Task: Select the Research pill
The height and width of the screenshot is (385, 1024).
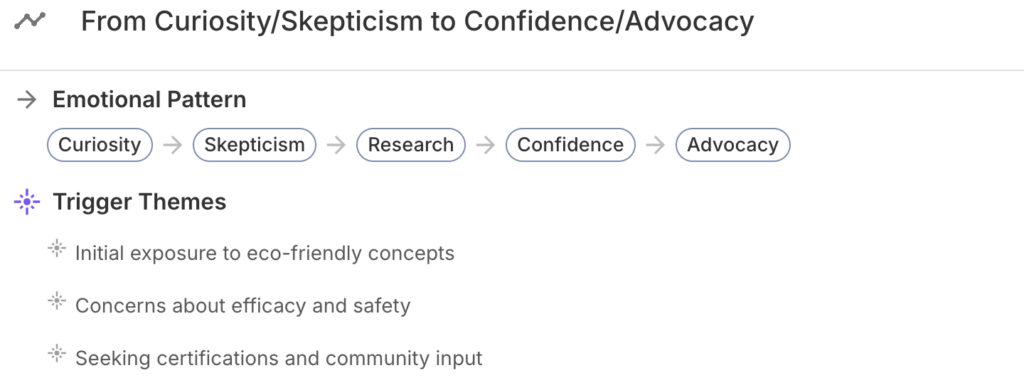Action: (x=411, y=145)
